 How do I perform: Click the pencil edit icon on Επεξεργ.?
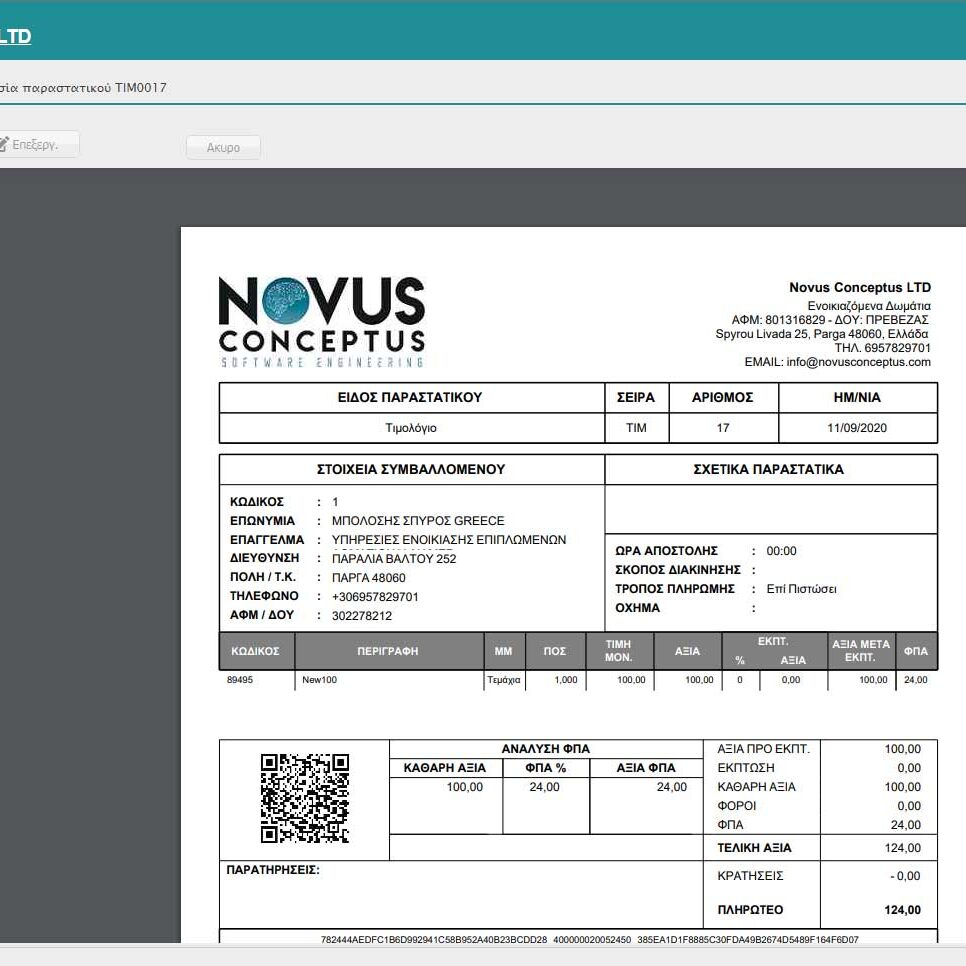pyautogui.click(x=3, y=145)
